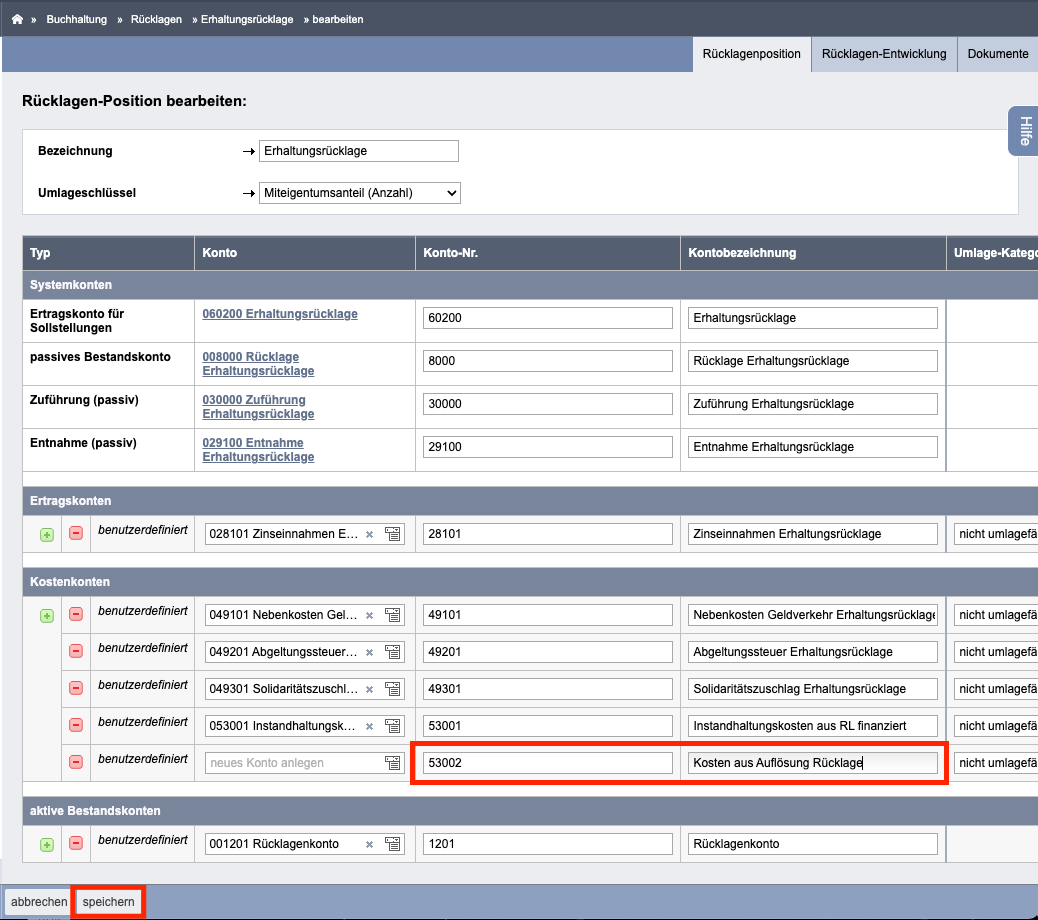Add a new Ertragskonten row with plus icon

pos(46,535)
